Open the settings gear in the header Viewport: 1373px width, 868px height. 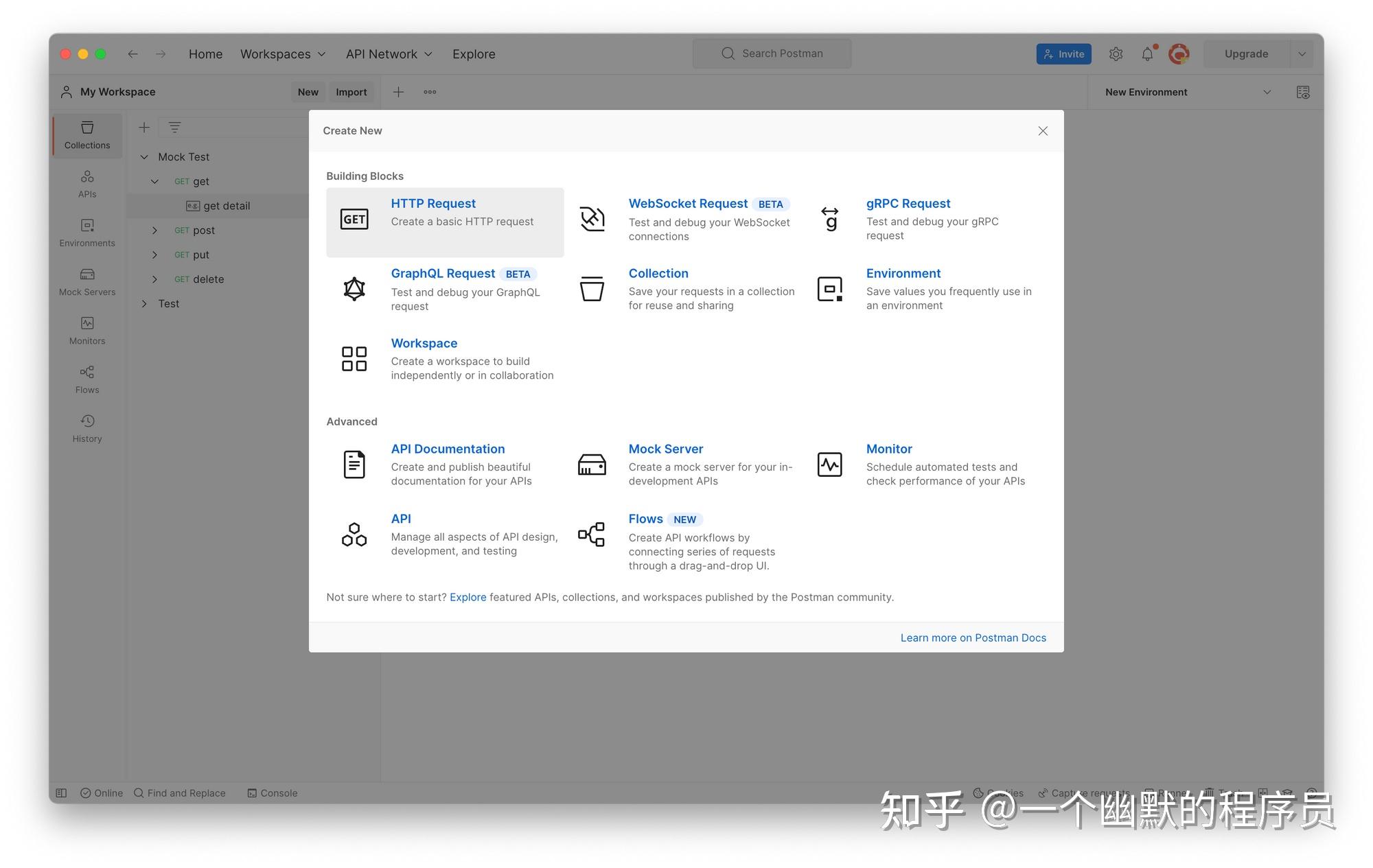coord(1116,54)
